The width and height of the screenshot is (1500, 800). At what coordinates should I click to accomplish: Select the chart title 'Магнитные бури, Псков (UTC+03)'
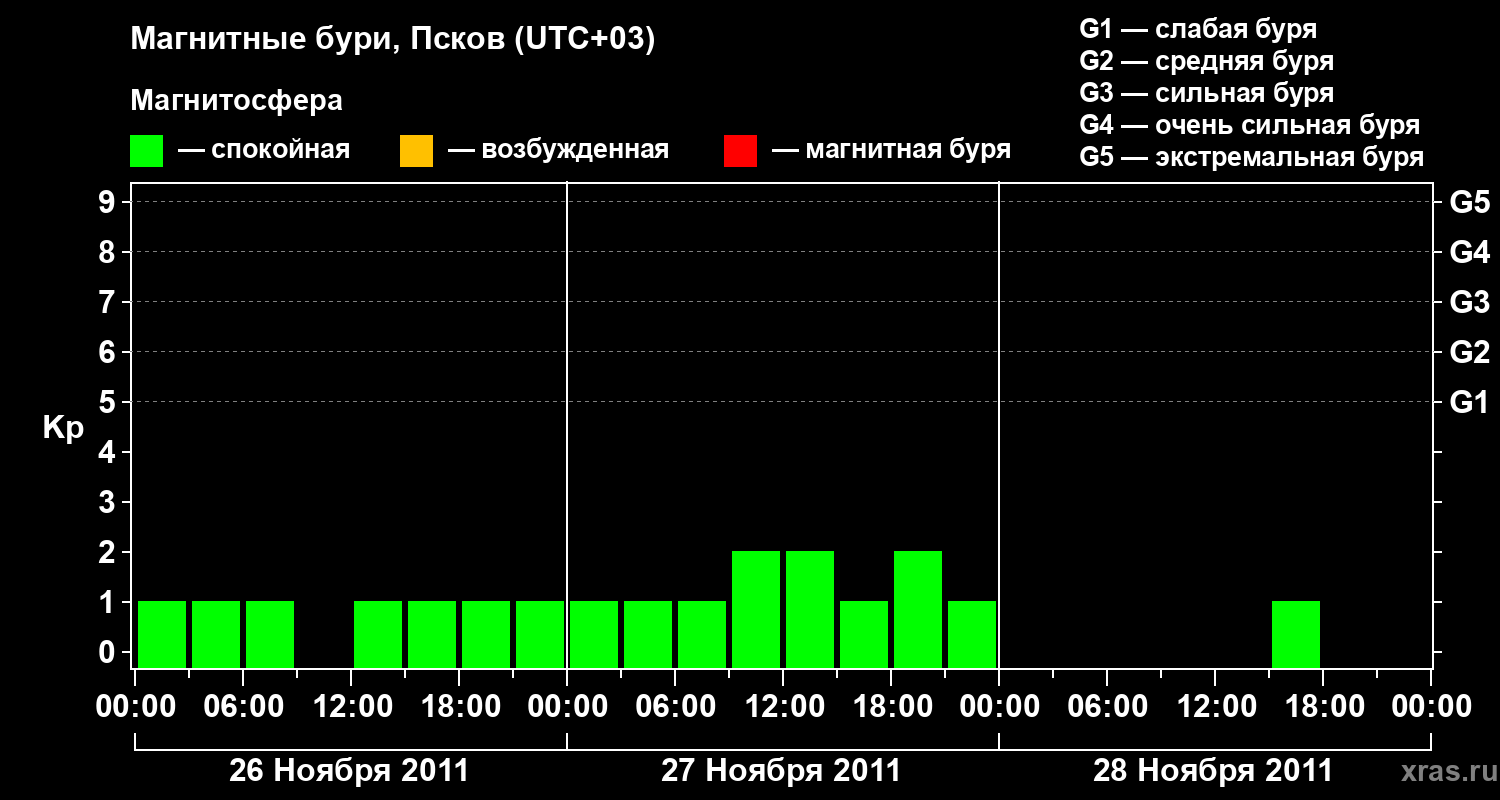(x=393, y=40)
